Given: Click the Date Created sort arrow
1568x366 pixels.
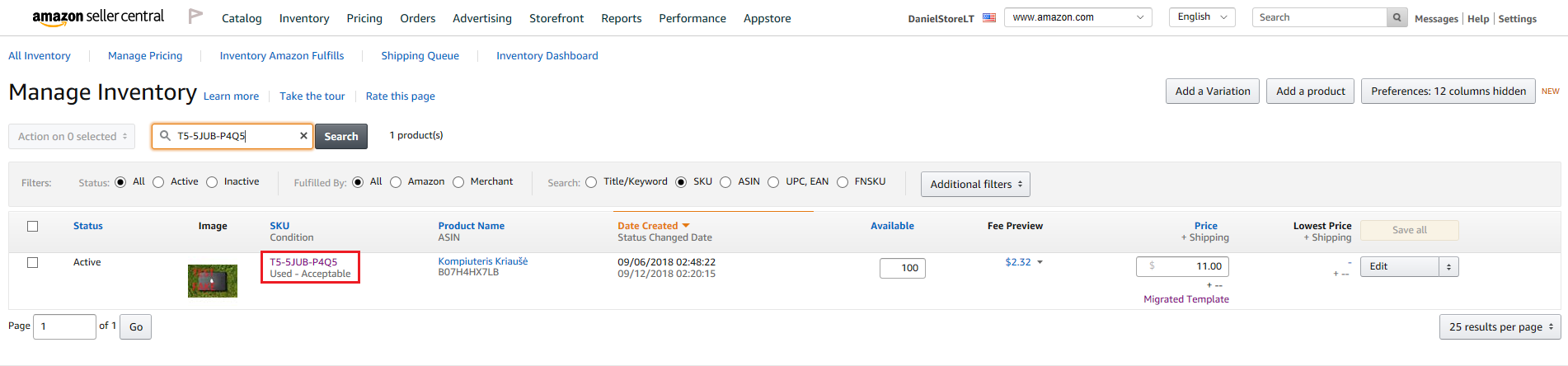Looking at the screenshot, I should tap(686, 226).
